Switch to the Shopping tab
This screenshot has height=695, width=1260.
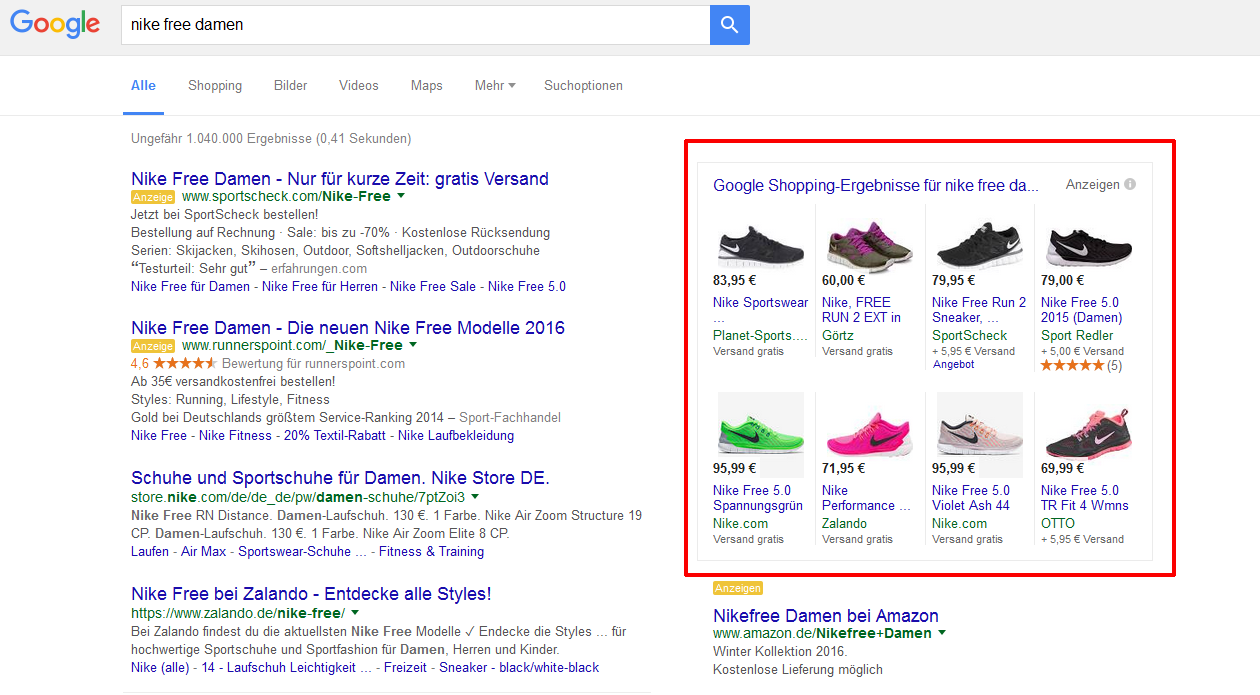(x=215, y=86)
